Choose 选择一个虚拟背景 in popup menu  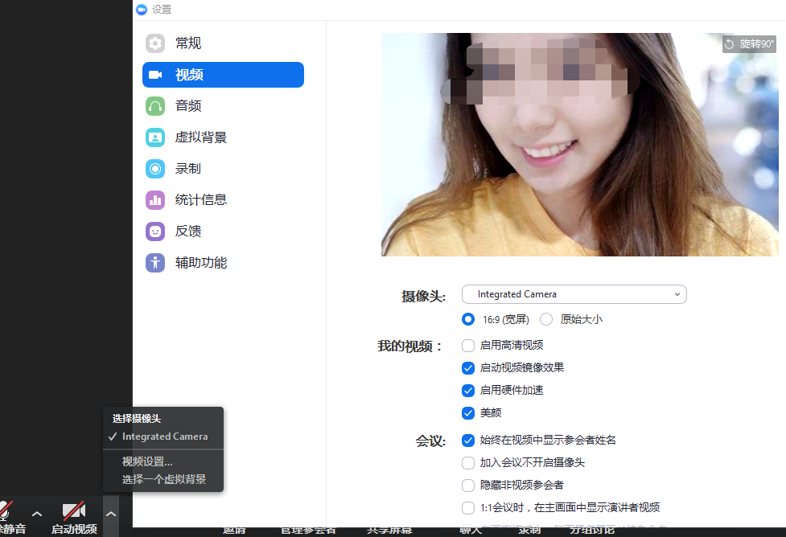point(164,479)
